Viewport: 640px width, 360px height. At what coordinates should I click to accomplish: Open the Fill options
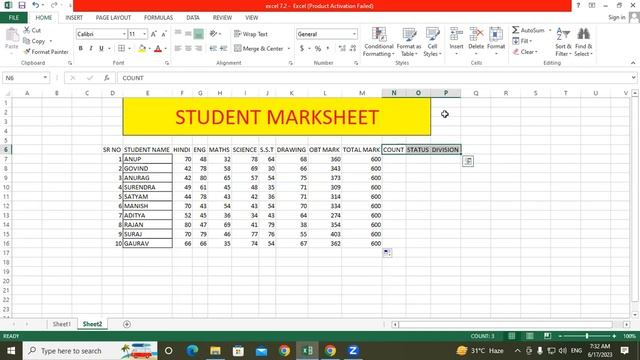522,41
